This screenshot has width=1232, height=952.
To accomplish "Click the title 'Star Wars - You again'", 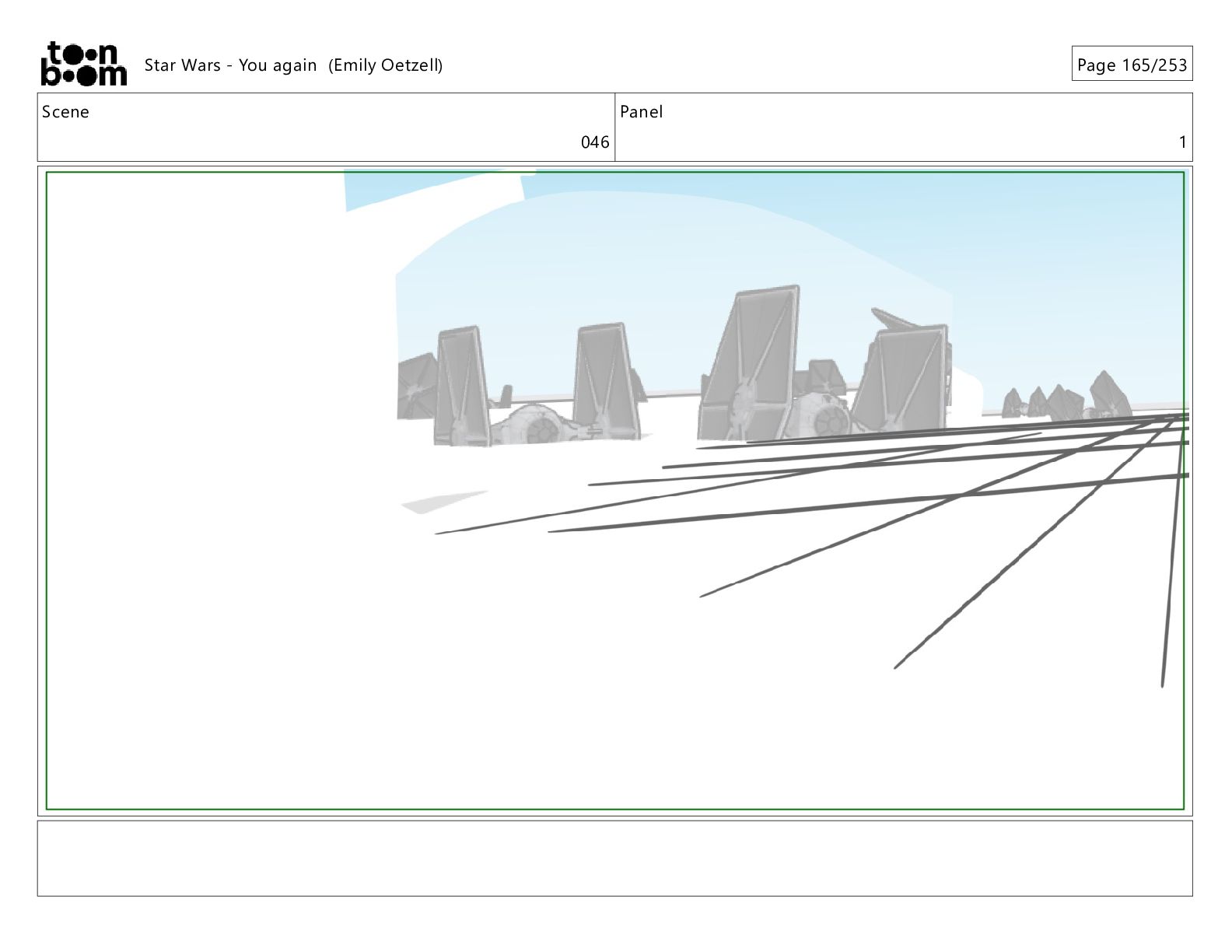I will (230, 65).
